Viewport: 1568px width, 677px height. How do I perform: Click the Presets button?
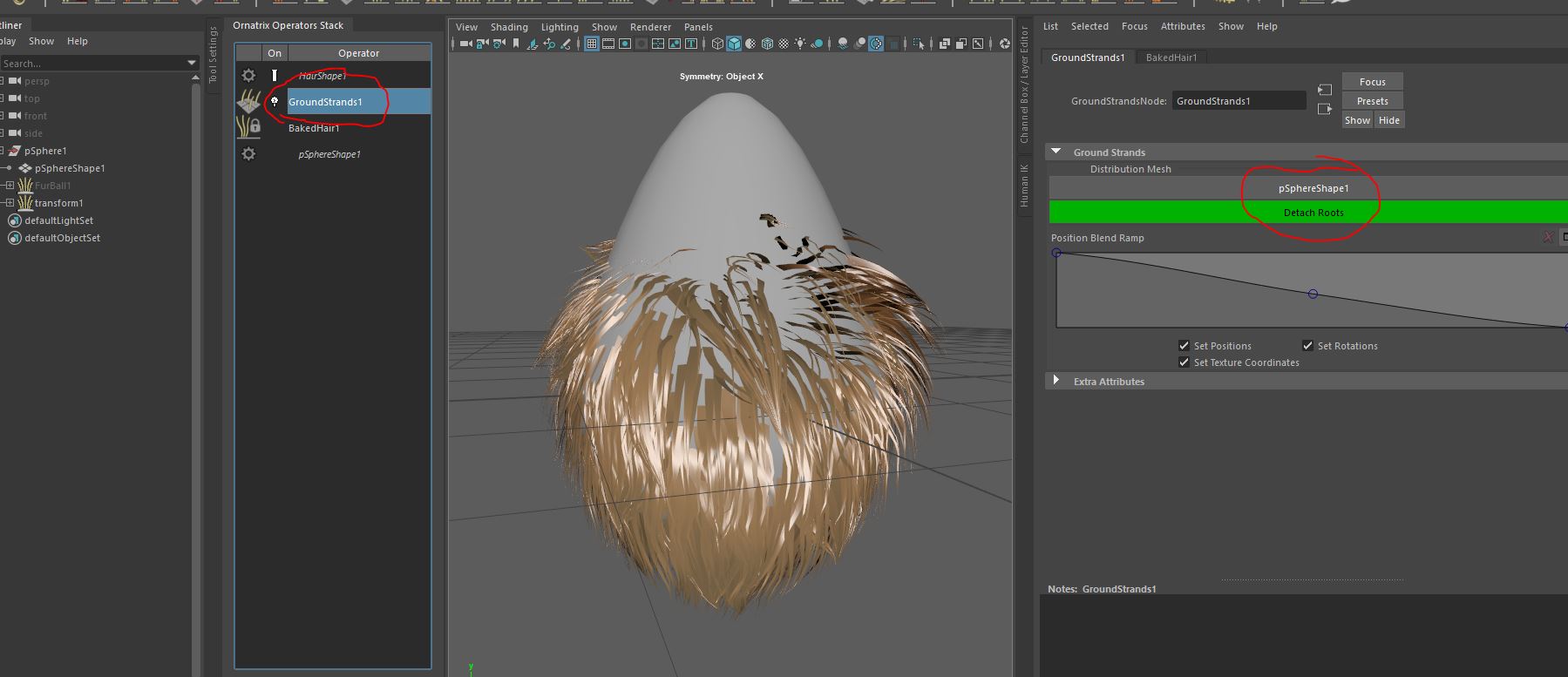(1372, 101)
